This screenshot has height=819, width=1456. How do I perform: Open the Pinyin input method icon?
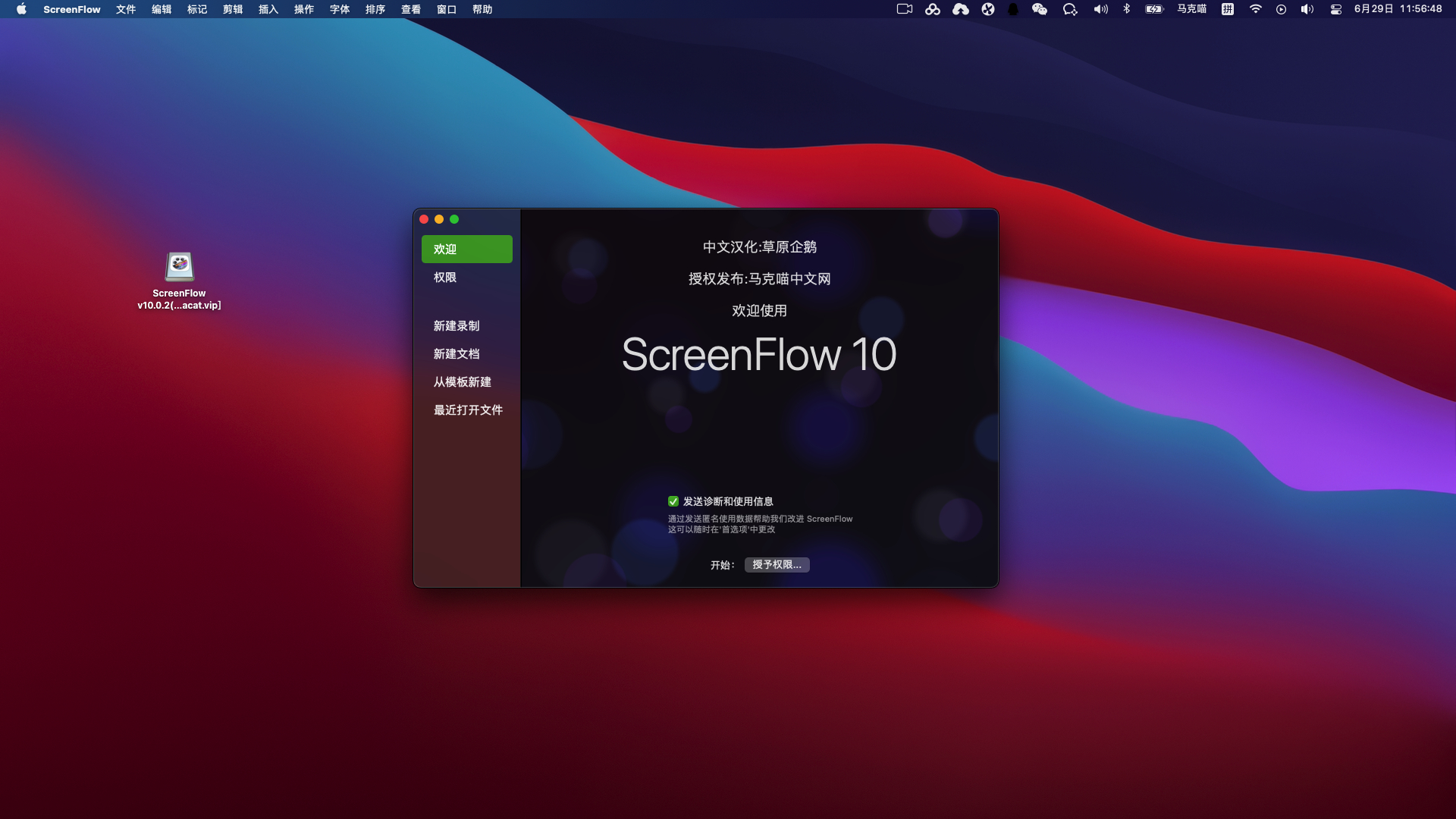click(x=1228, y=9)
